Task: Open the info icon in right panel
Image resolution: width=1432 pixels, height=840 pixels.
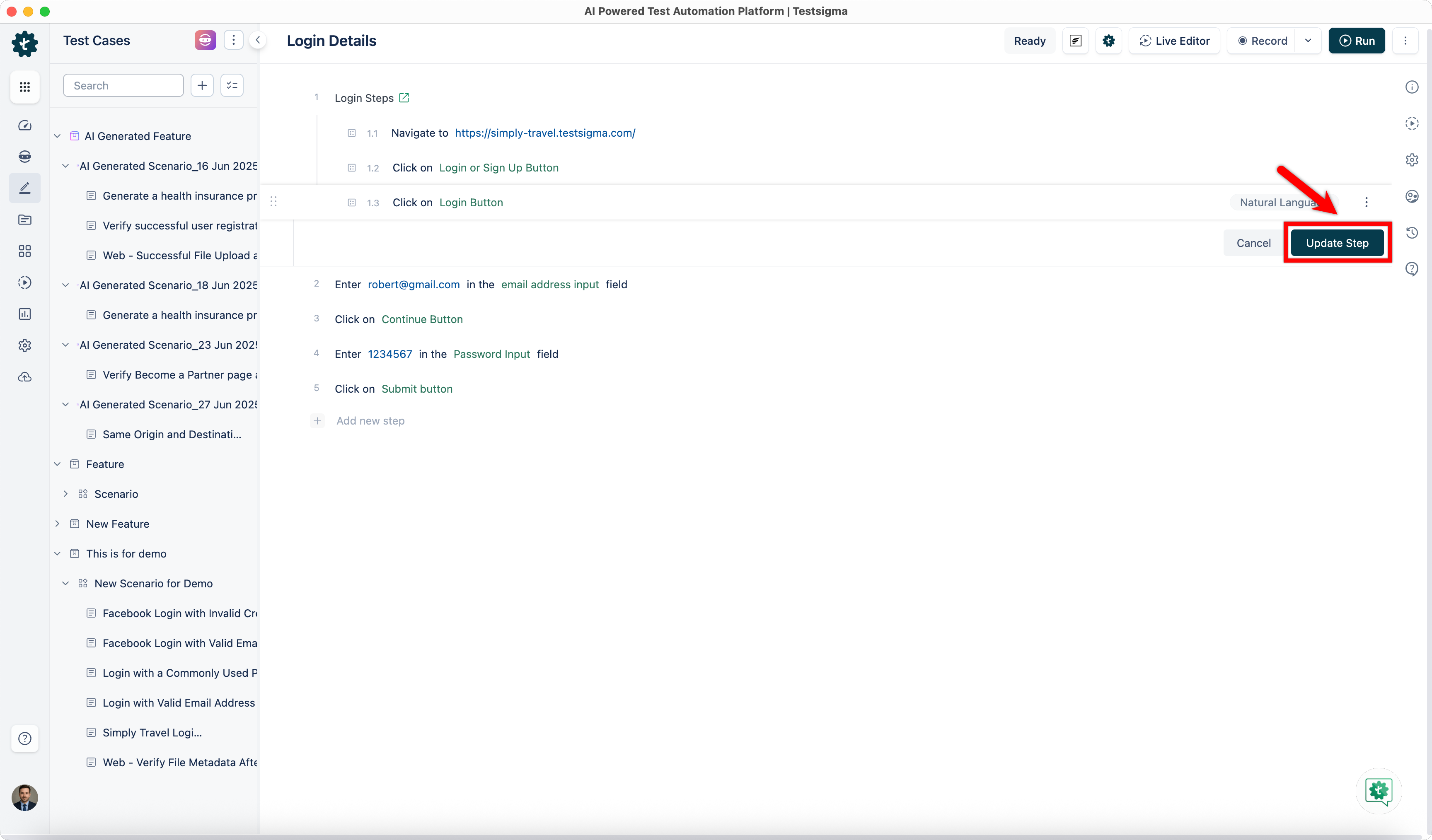Action: pos(1412,87)
